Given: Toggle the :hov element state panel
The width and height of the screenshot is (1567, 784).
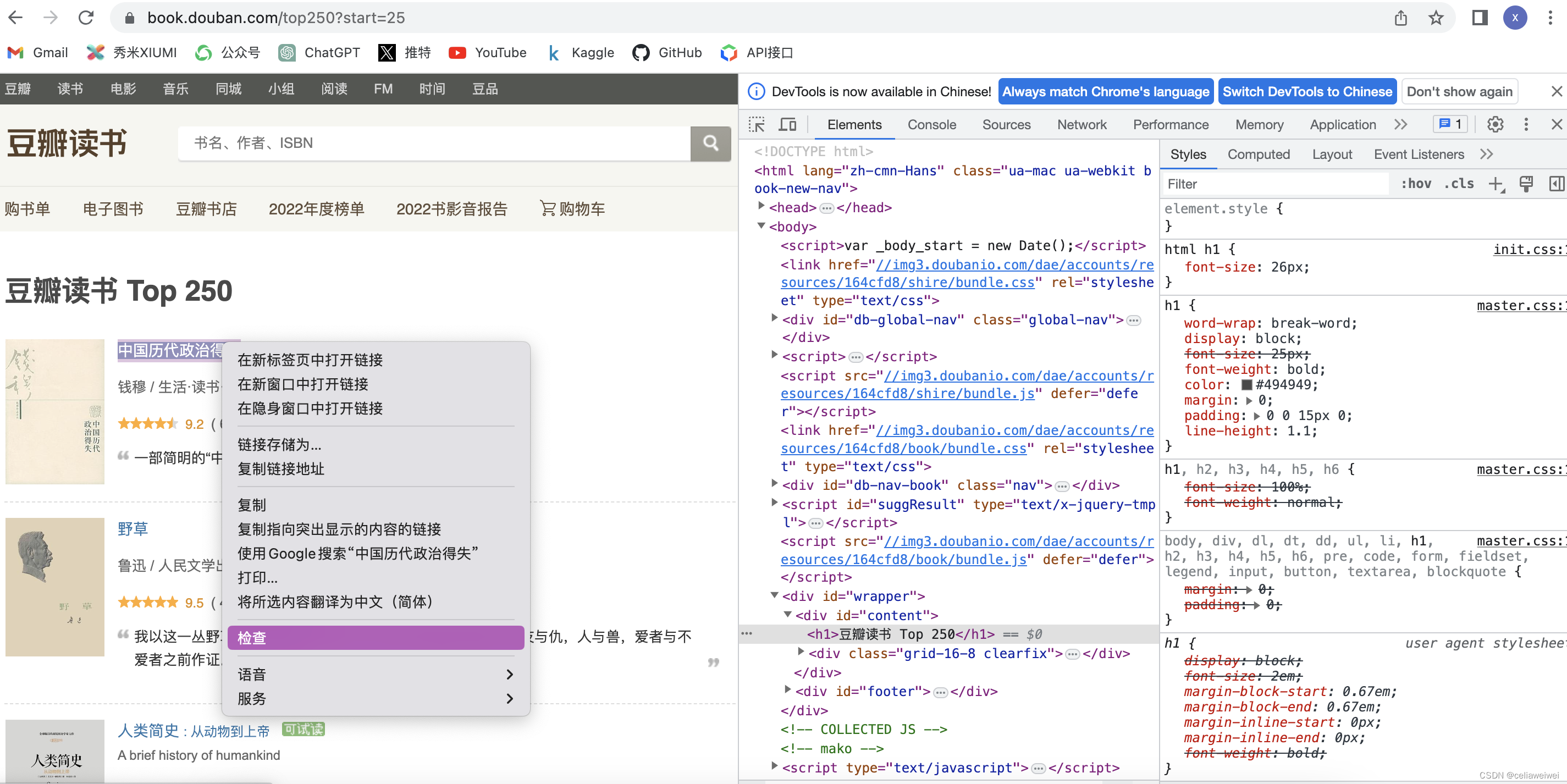Looking at the screenshot, I should (x=1416, y=184).
